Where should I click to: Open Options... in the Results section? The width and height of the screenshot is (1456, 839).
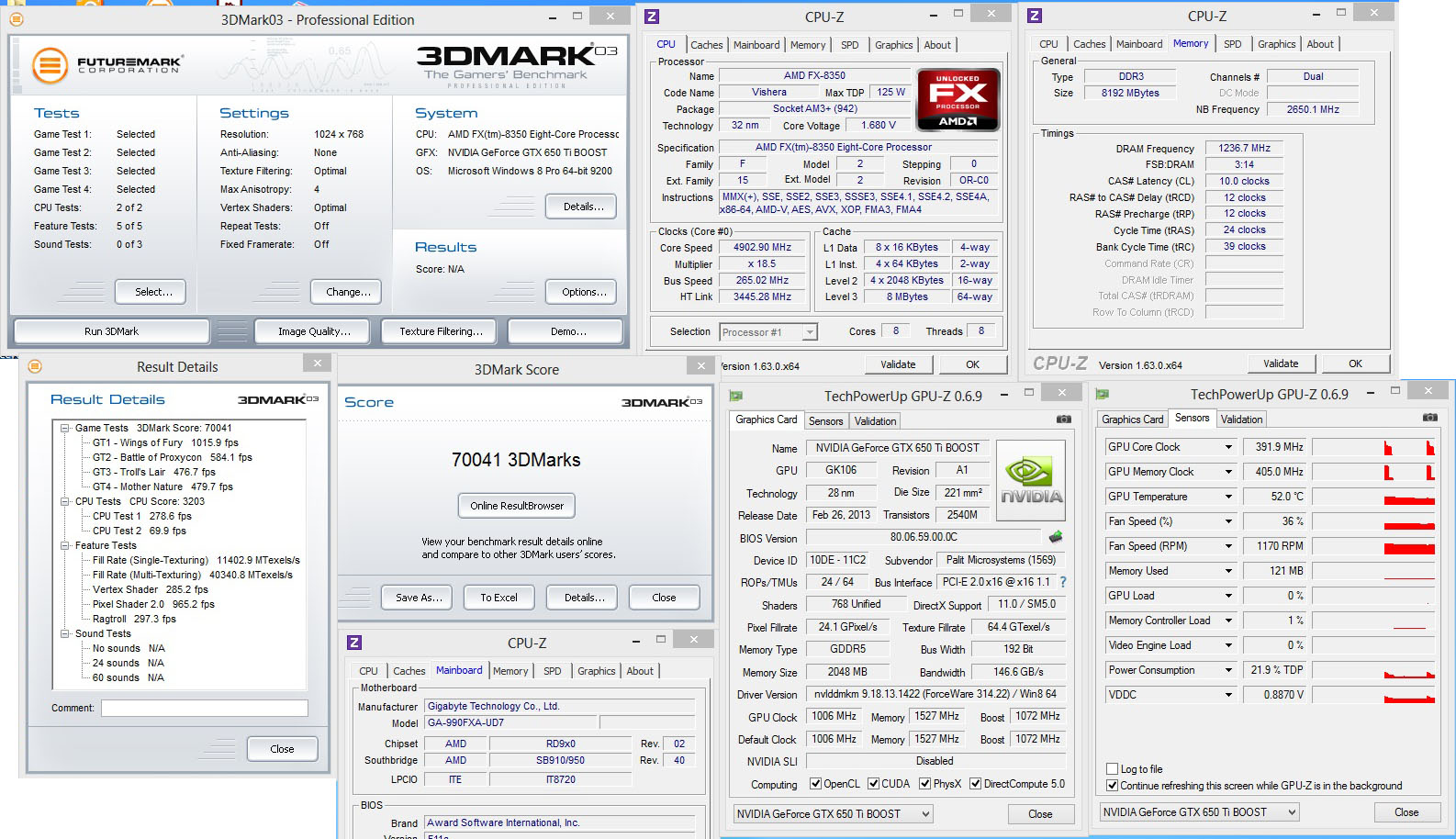[x=581, y=292]
